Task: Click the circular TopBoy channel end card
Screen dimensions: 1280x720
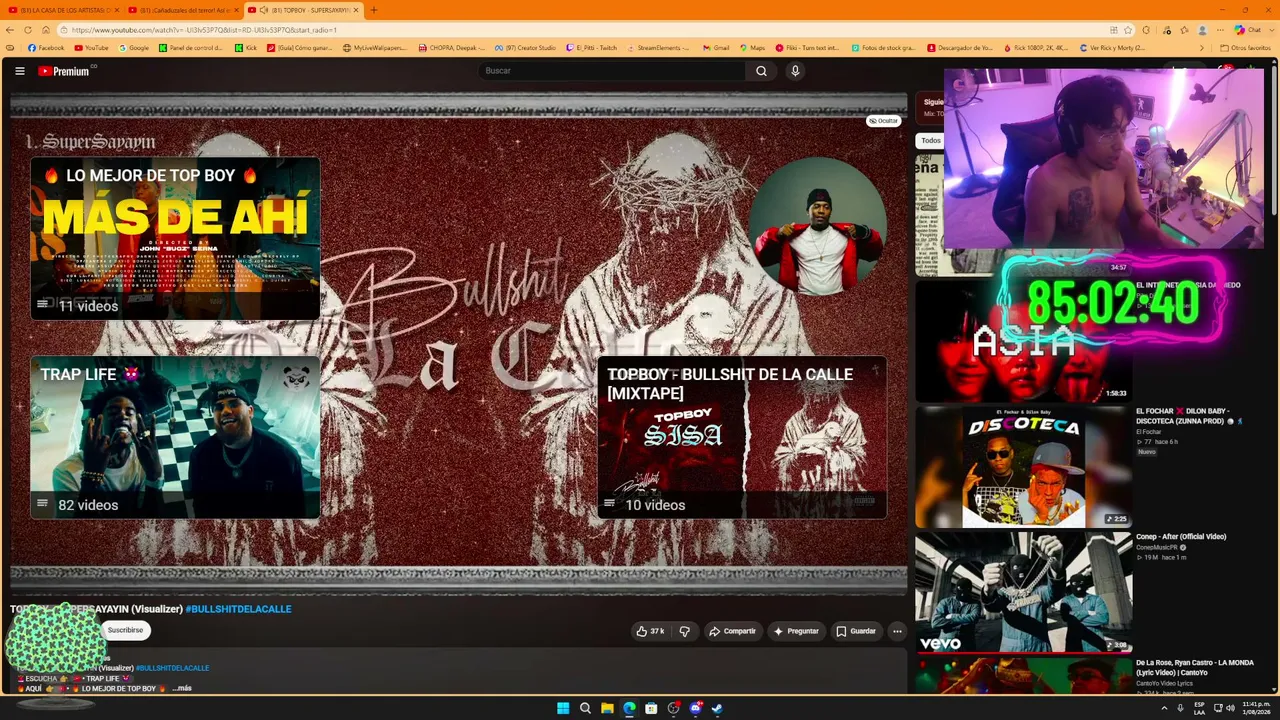Action: (x=818, y=226)
